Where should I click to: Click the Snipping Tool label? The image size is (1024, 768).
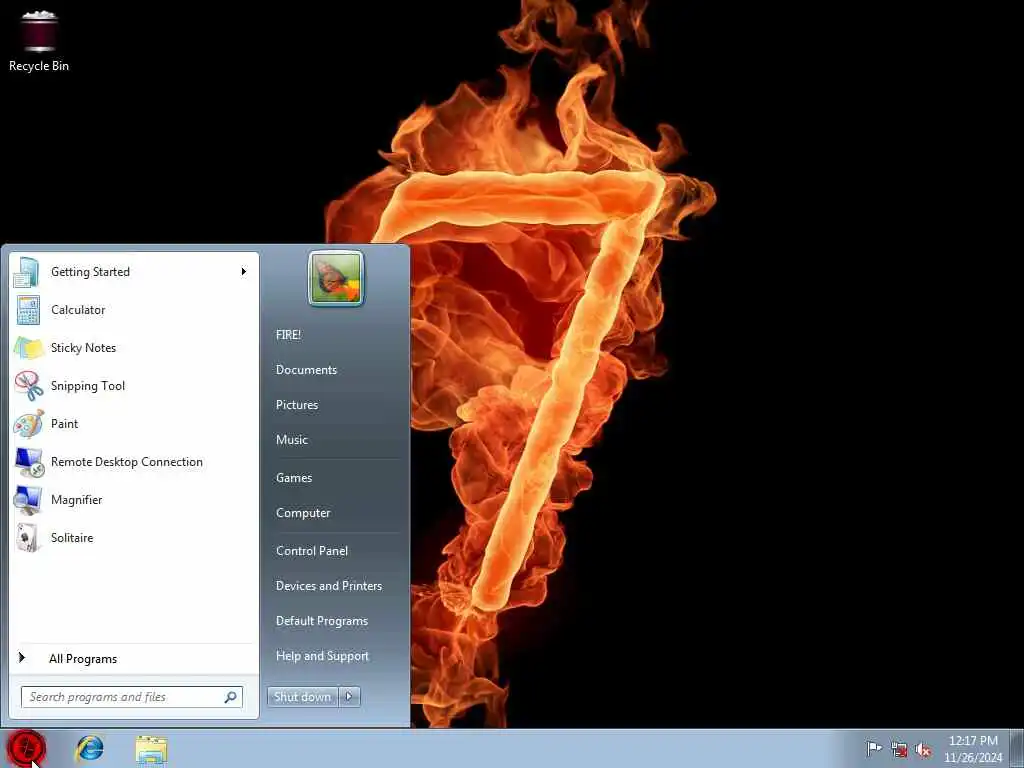click(88, 386)
